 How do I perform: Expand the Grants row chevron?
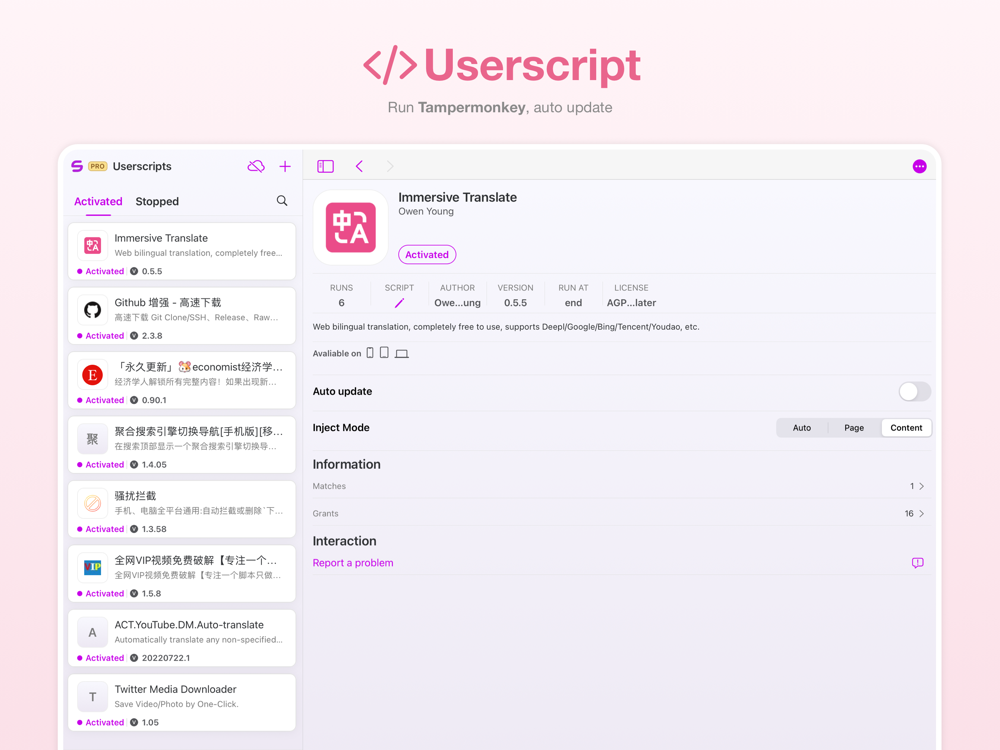pyautogui.click(x=922, y=513)
